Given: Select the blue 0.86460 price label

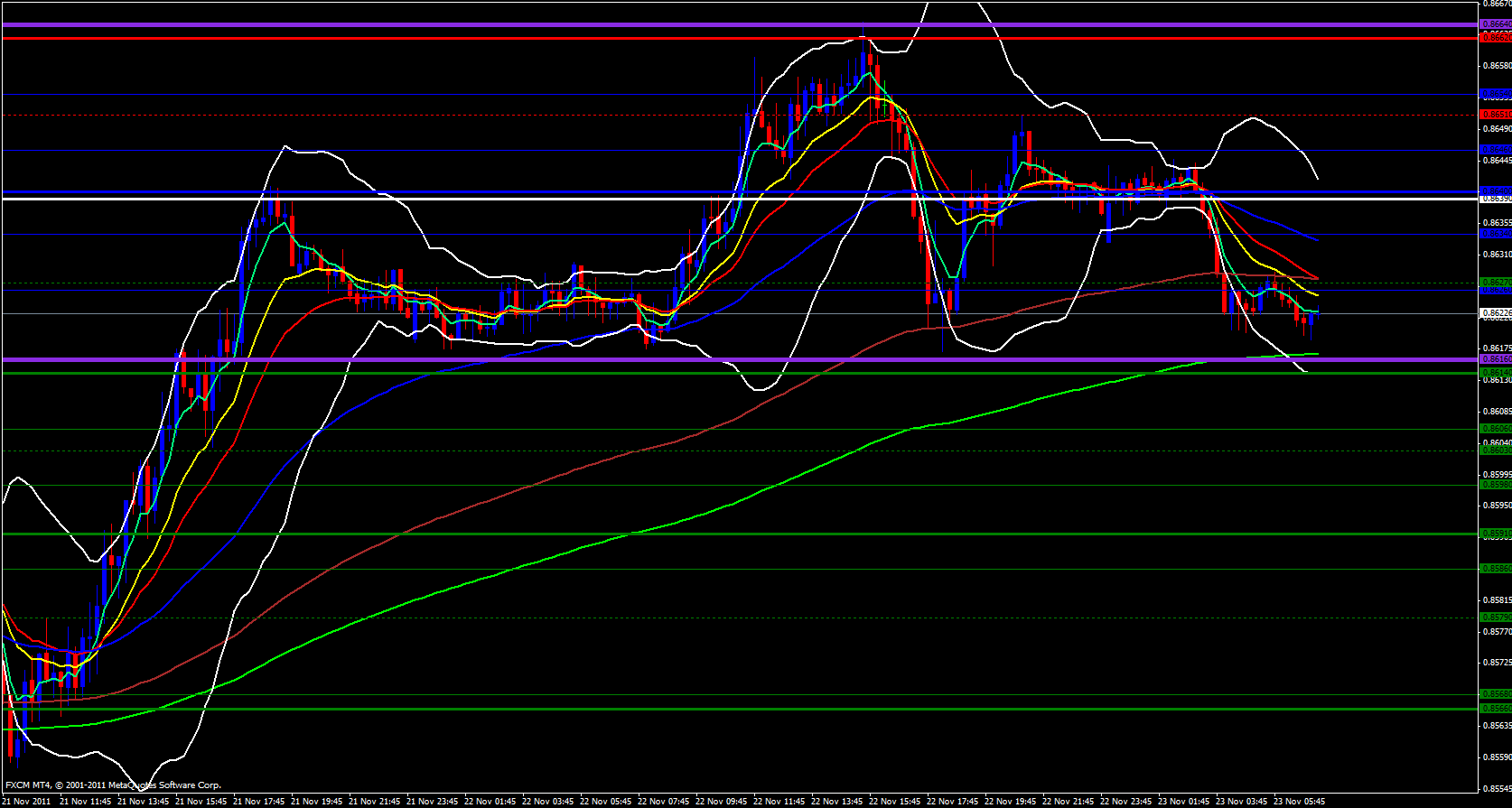Looking at the screenshot, I should [x=1495, y=149].
